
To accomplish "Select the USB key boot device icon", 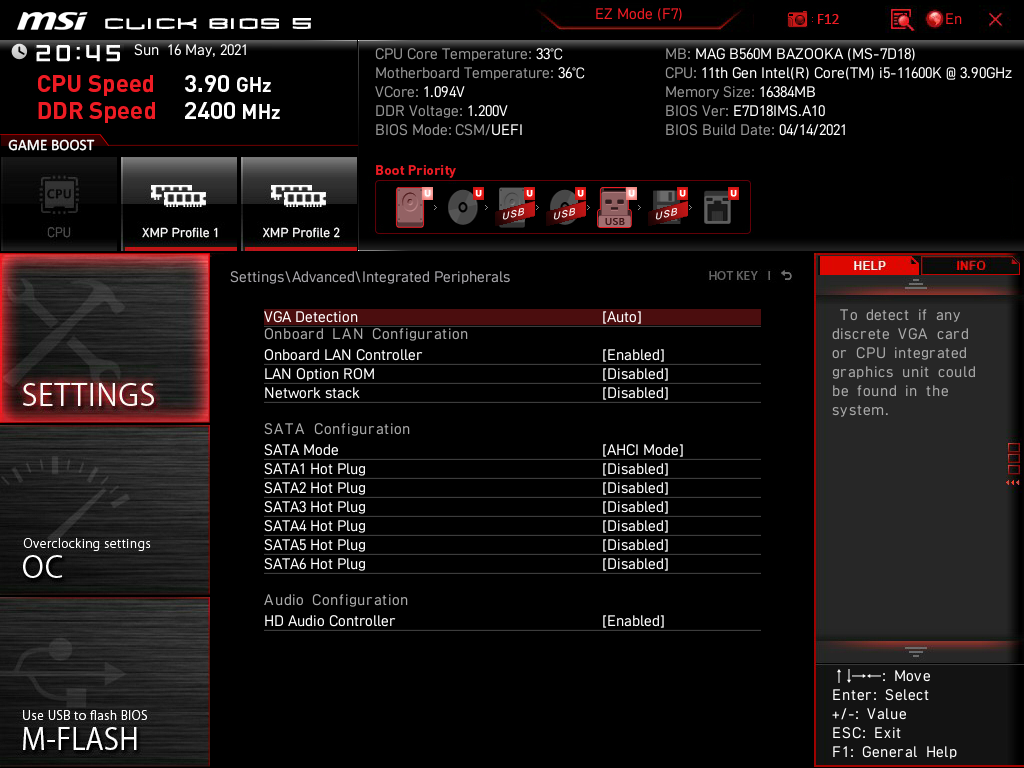I will point(616,207).
